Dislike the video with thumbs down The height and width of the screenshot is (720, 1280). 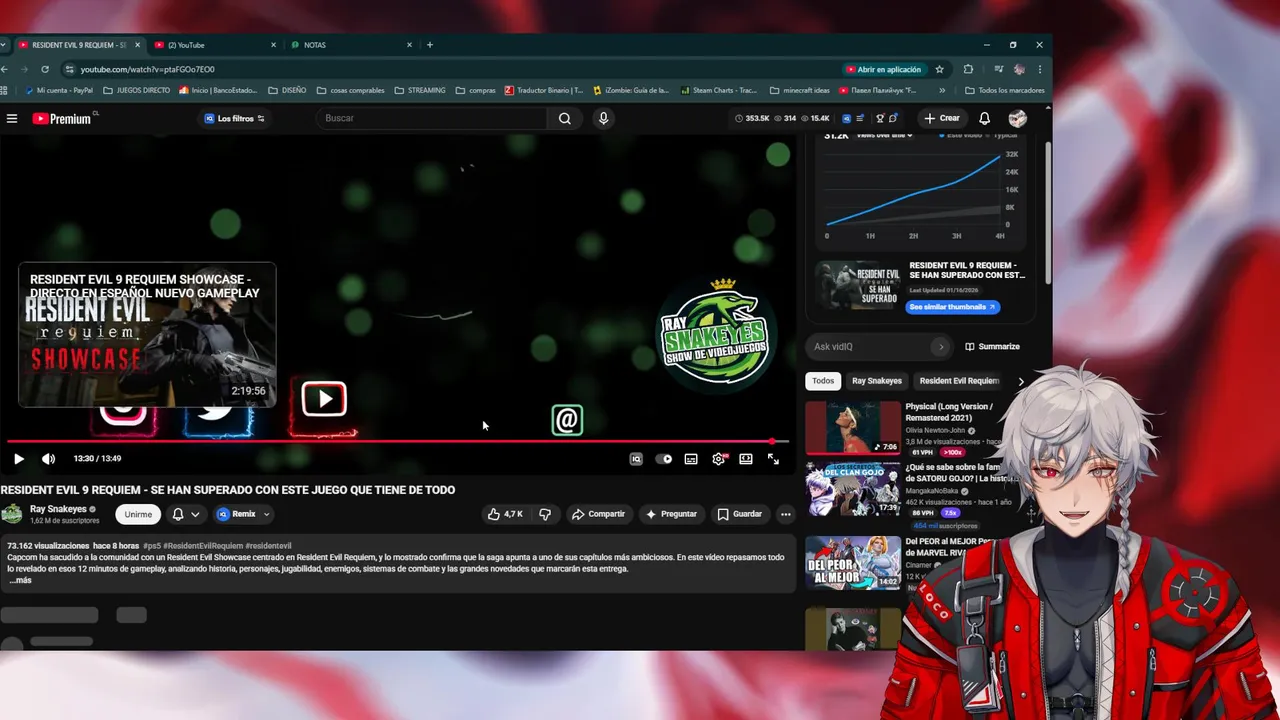pos(545,514)
